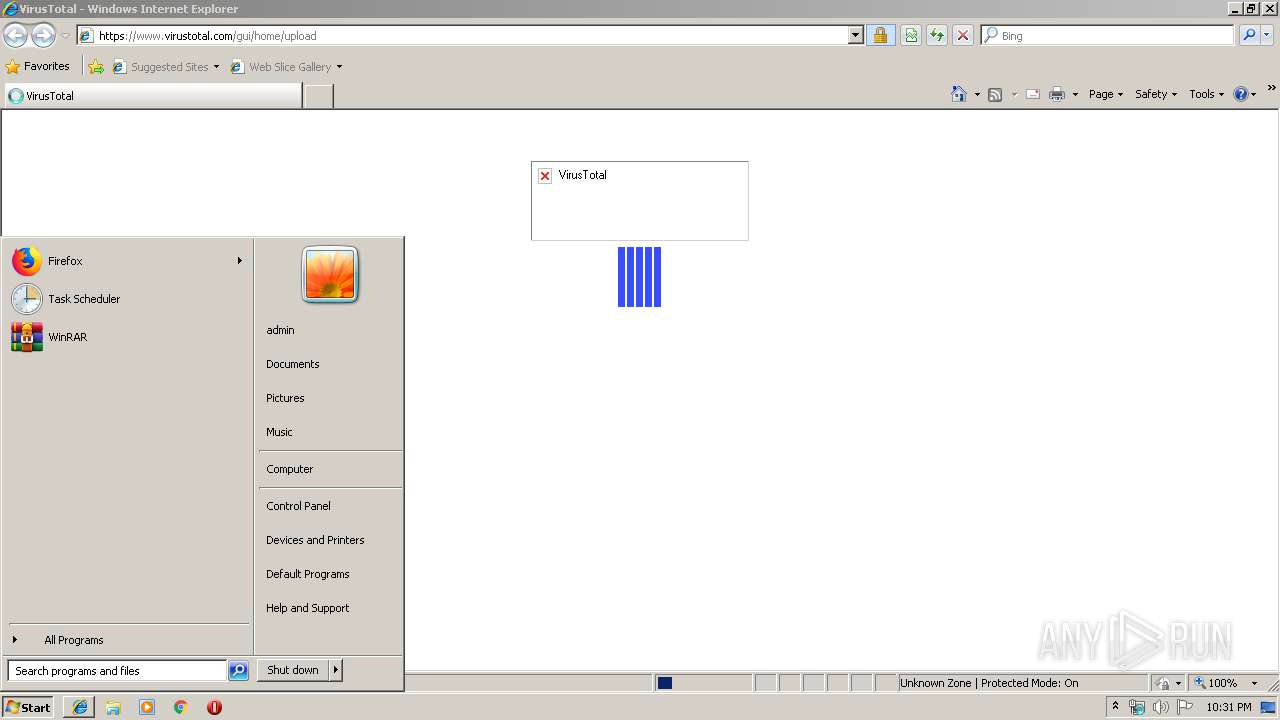The width and height of the screenshot is (1280, 720).
Task: Click the Start button
Action: (x=28, y=707)
